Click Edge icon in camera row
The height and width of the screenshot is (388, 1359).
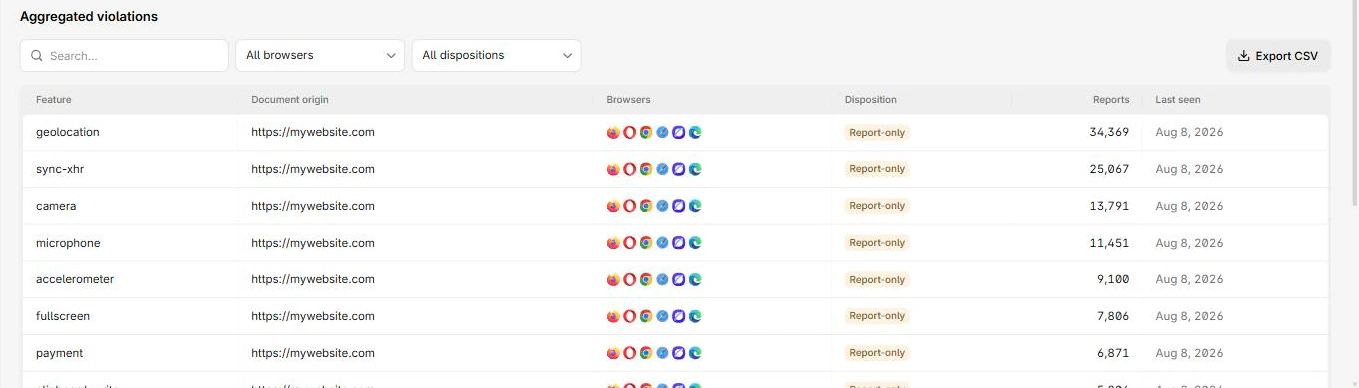(695, 206)
